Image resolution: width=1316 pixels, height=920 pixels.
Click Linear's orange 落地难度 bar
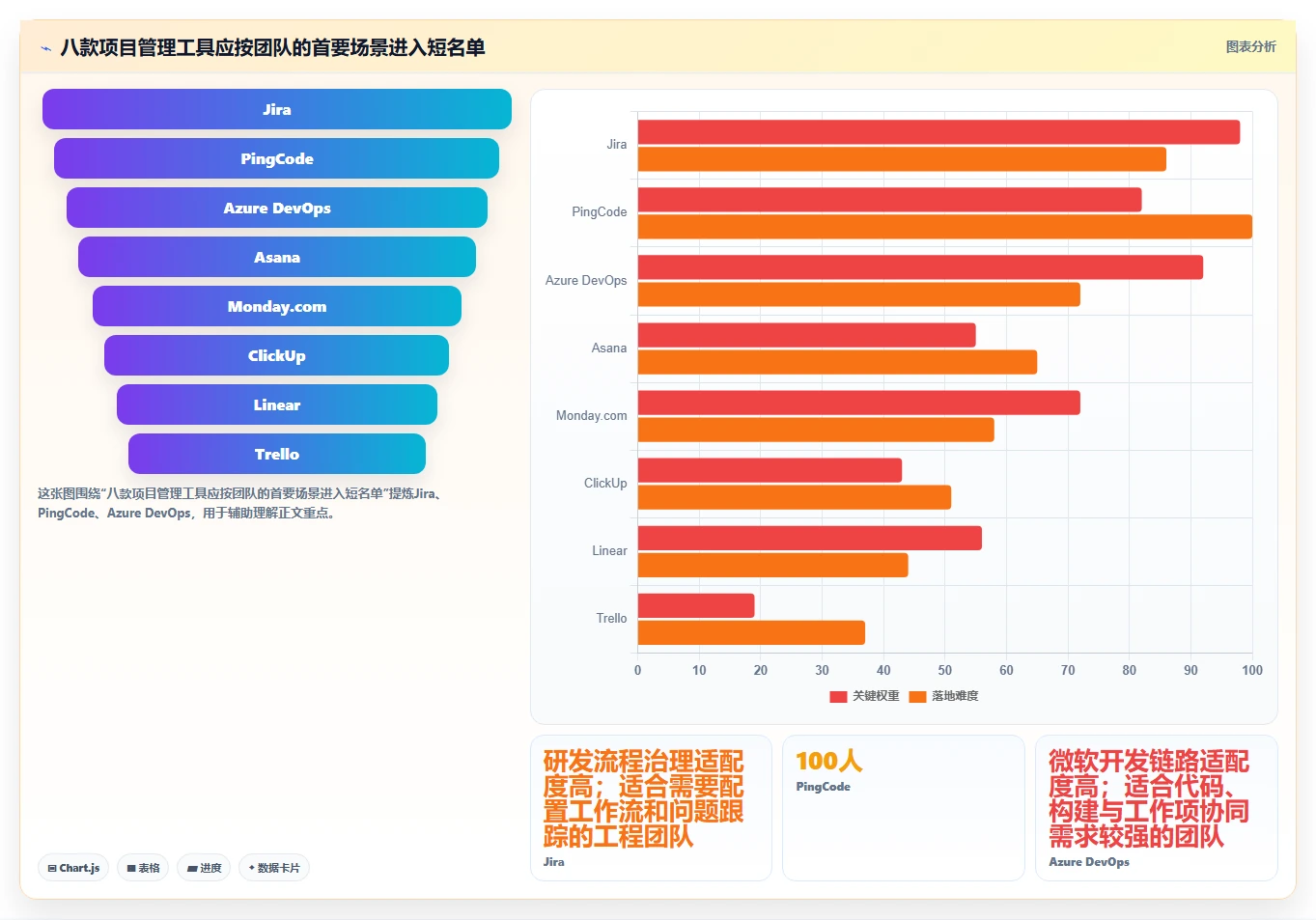click(x=772, y=566)
